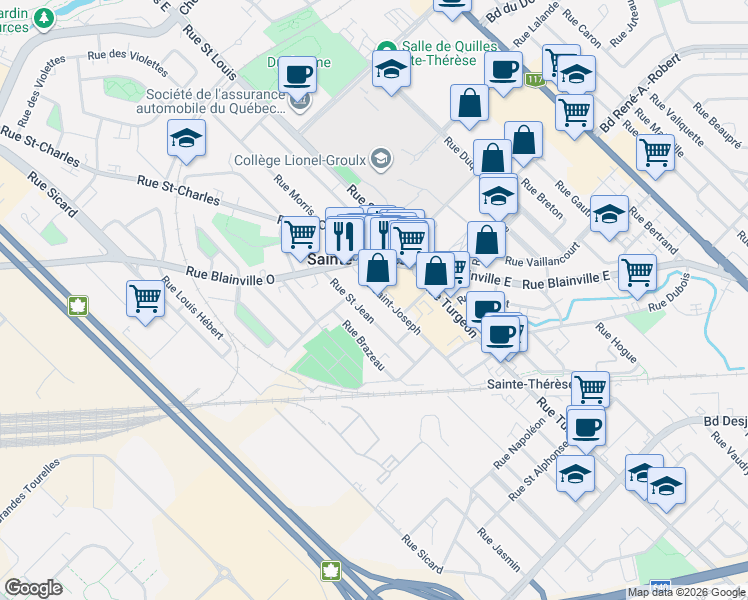
Task: Click the school marker beside Rue St Alphonse
Action: (x=575, y=476)
